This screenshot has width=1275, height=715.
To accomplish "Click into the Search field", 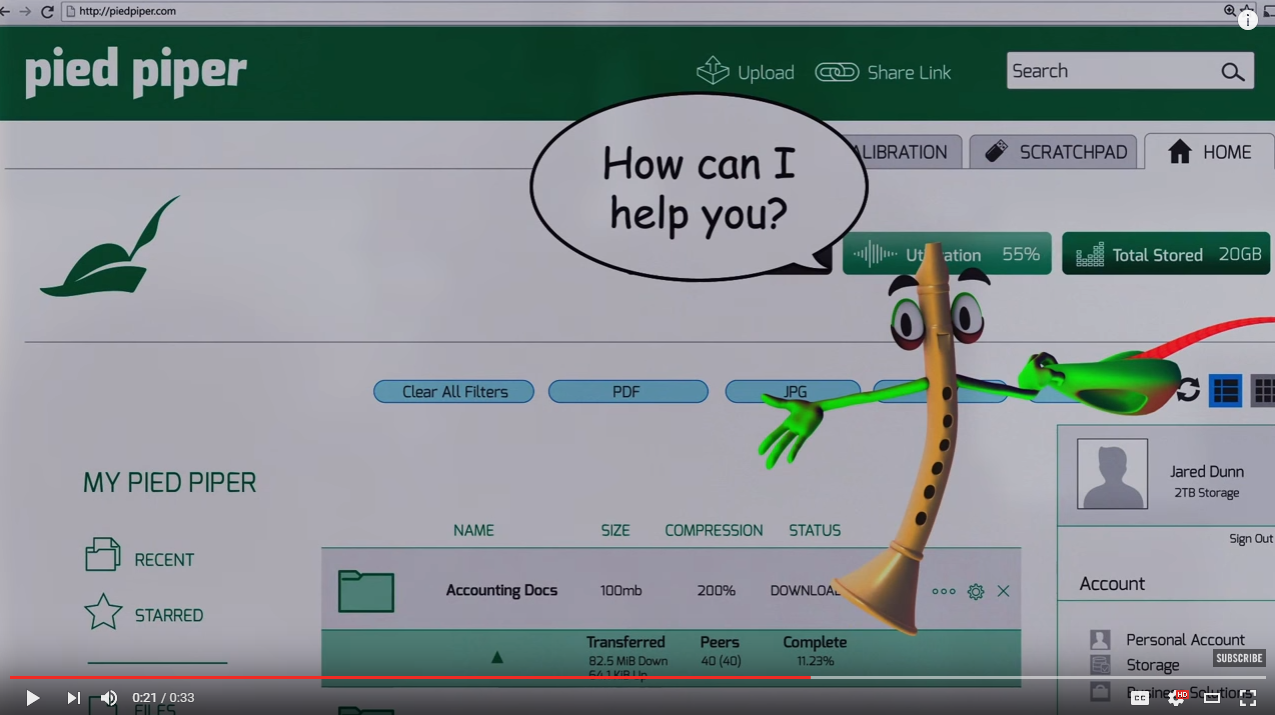I will click(x=1130, y=71).
